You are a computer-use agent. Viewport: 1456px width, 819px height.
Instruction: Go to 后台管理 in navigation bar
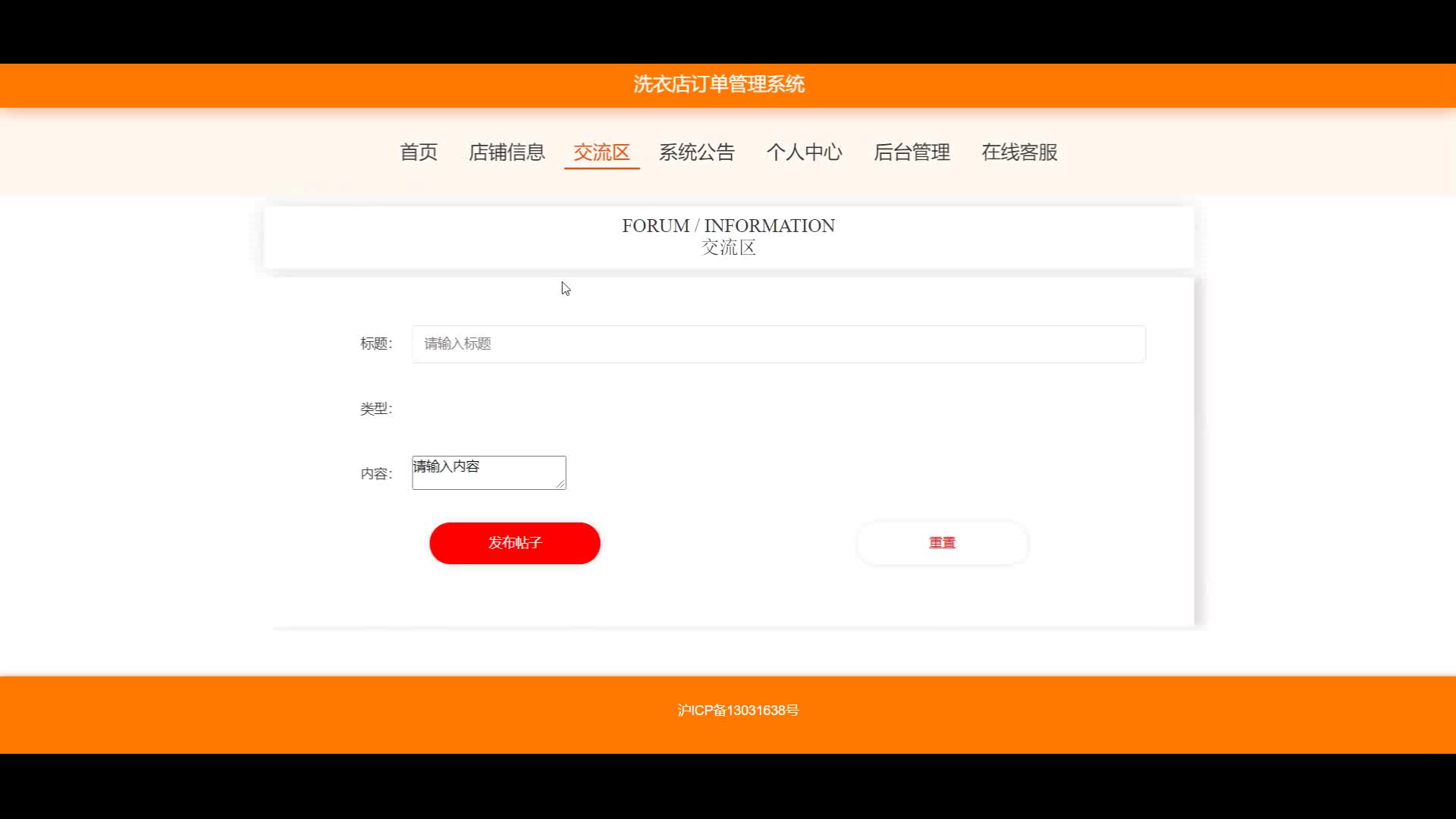coord(912,152)
